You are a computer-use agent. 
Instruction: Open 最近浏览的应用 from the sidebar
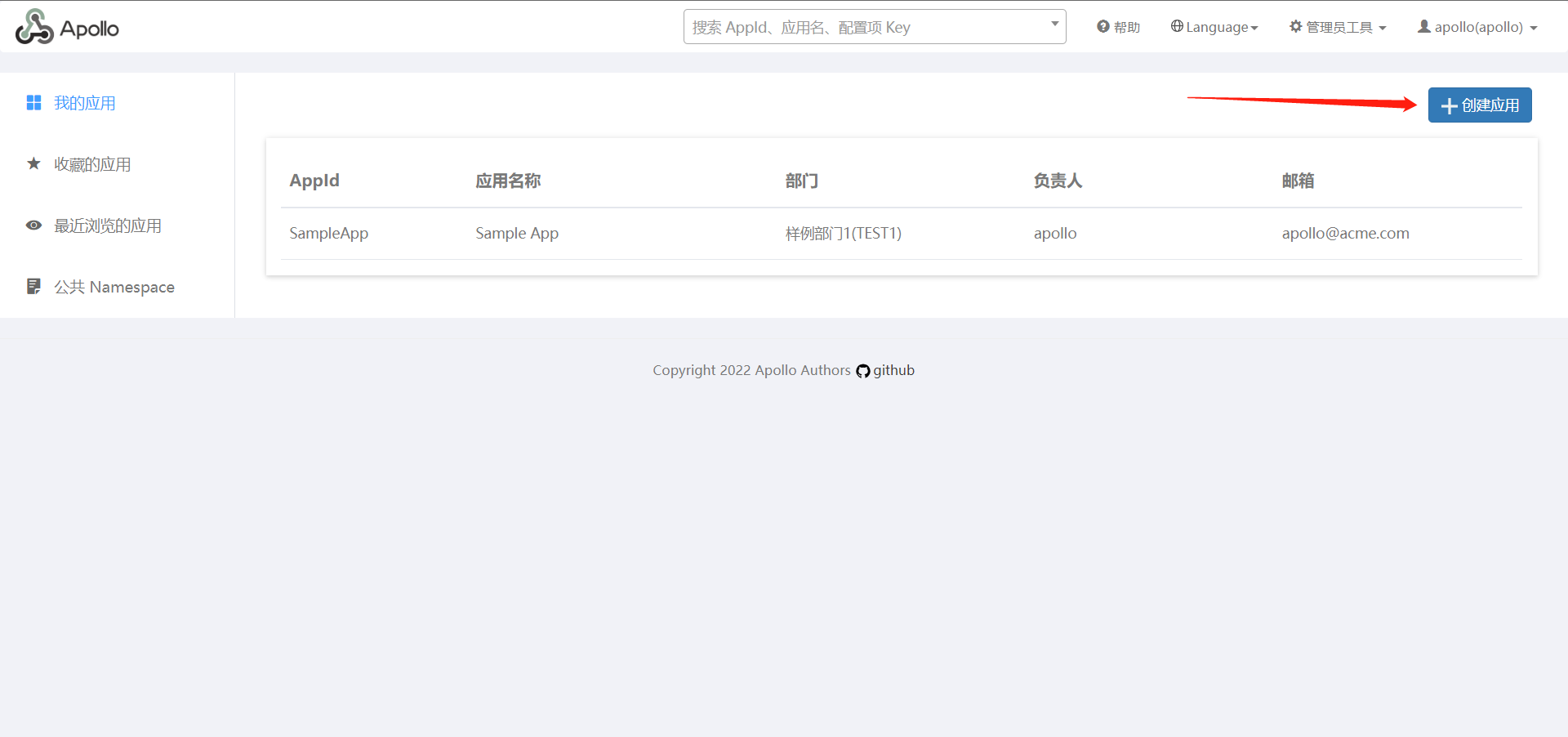click(x=109, y=226)
